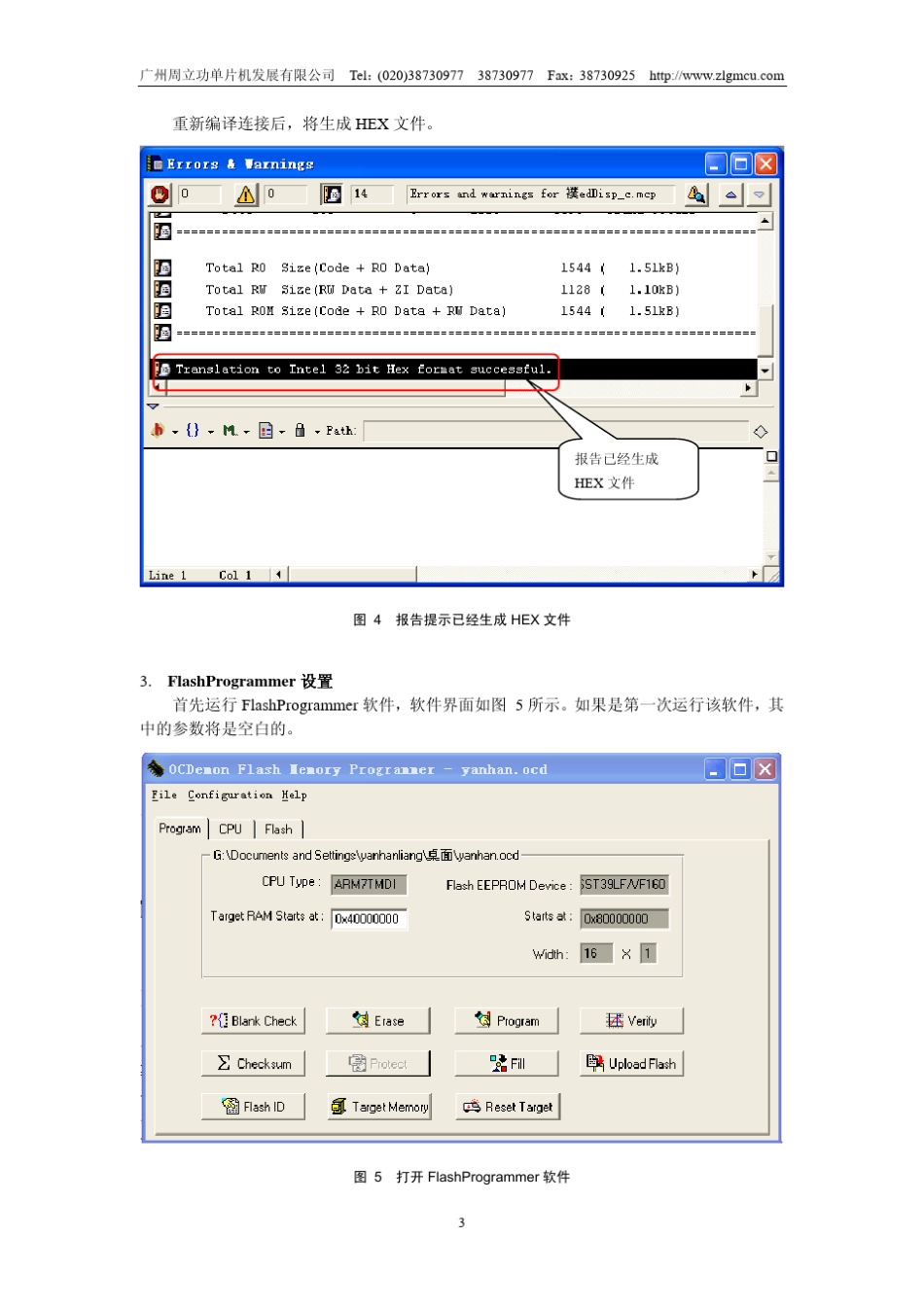Switch to the Flash tab

coord(278,830)
